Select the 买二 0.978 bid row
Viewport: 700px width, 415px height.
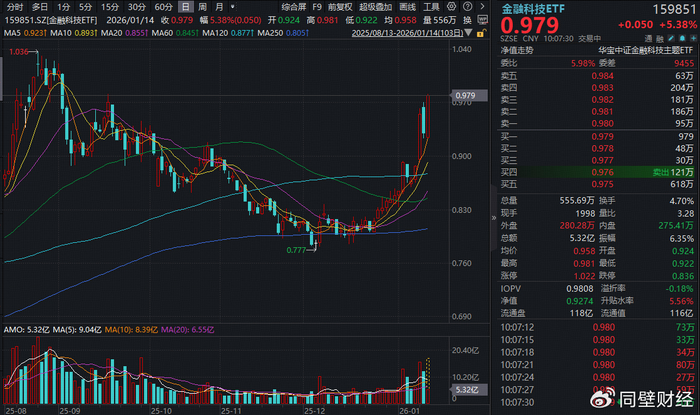(597, 149)
